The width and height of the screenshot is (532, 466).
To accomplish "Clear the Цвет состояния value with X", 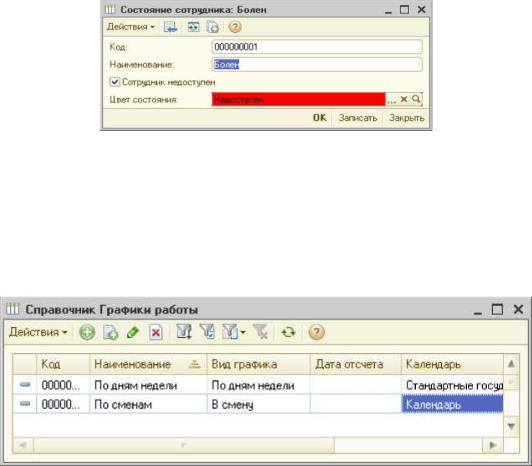I will 404,99.
